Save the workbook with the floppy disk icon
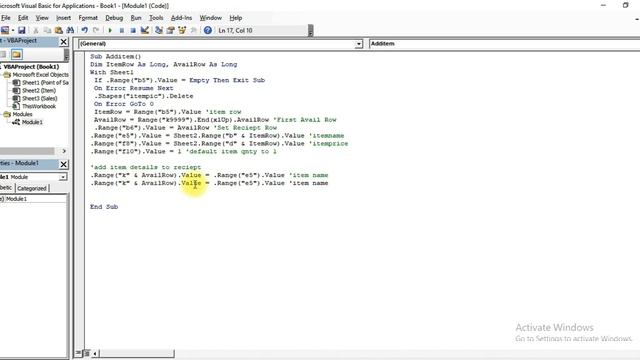The height and width of the screenshot is (360, 640). click(x=22, y=30)
